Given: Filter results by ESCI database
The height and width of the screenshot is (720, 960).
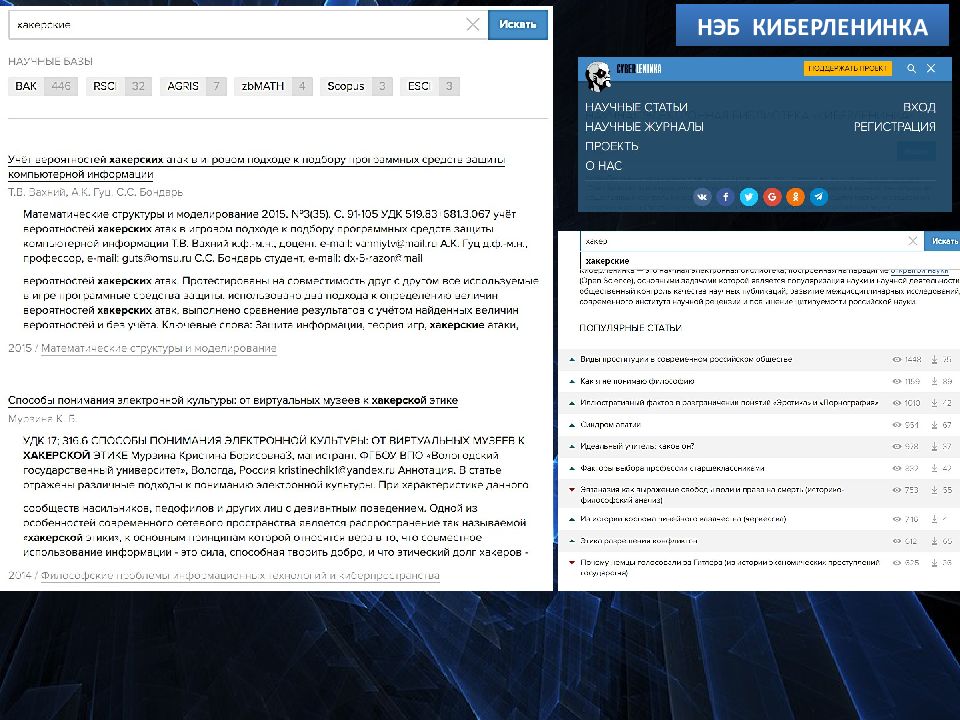Looking at the screenshot, I should click(430, 86).
